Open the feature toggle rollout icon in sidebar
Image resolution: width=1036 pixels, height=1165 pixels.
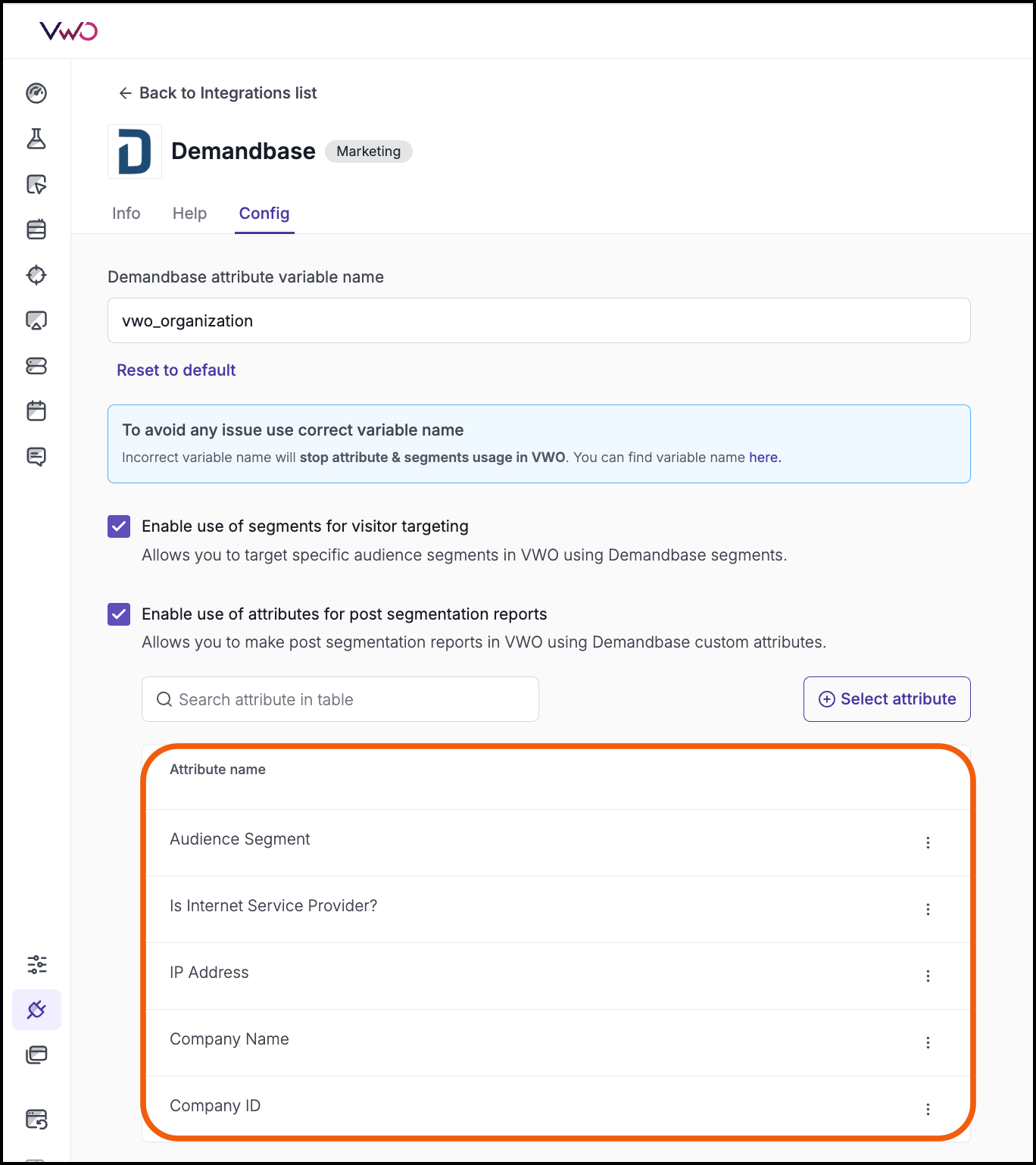click(36, 366)
